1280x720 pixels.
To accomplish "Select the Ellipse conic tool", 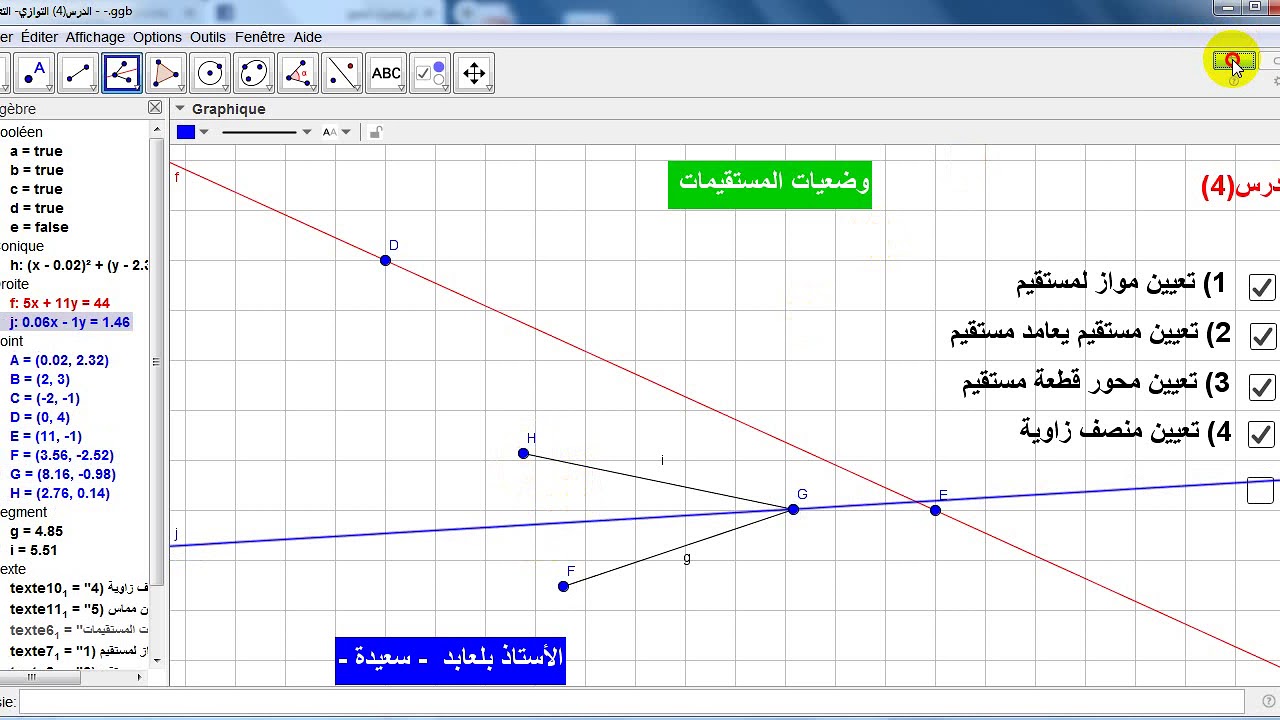I will pos(254,73).
